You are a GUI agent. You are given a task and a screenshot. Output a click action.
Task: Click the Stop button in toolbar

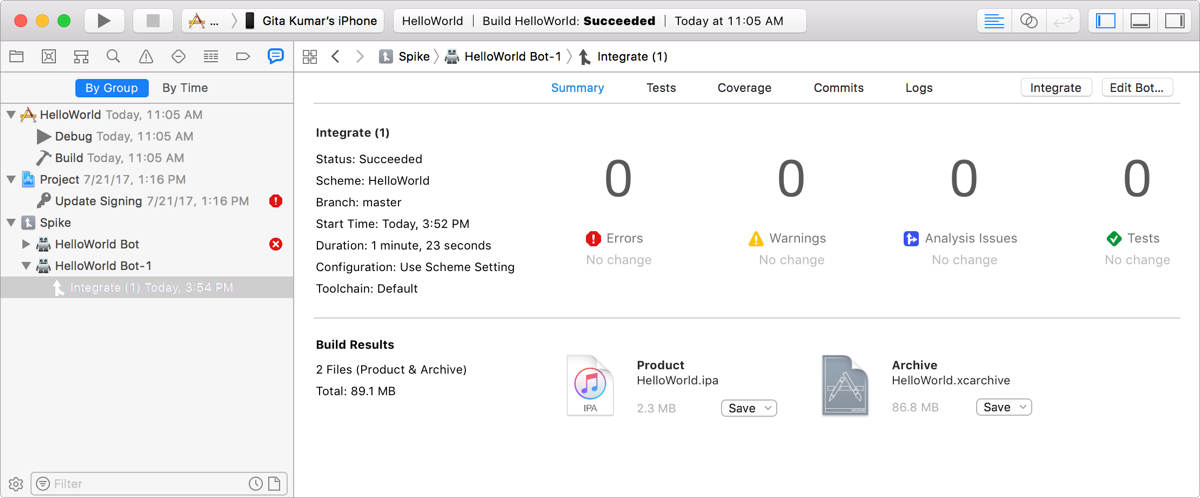[152, 20]
